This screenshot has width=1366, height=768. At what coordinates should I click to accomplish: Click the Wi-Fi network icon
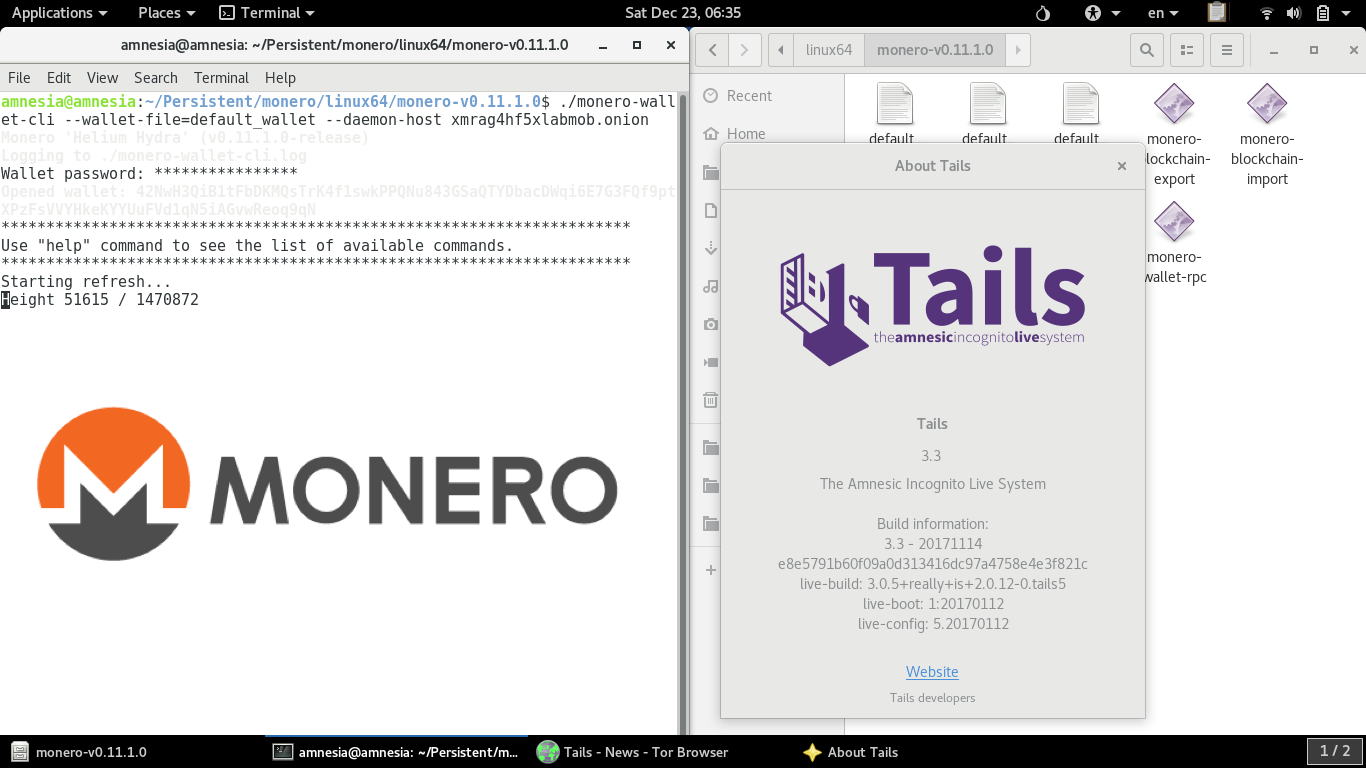(1267, 13)
